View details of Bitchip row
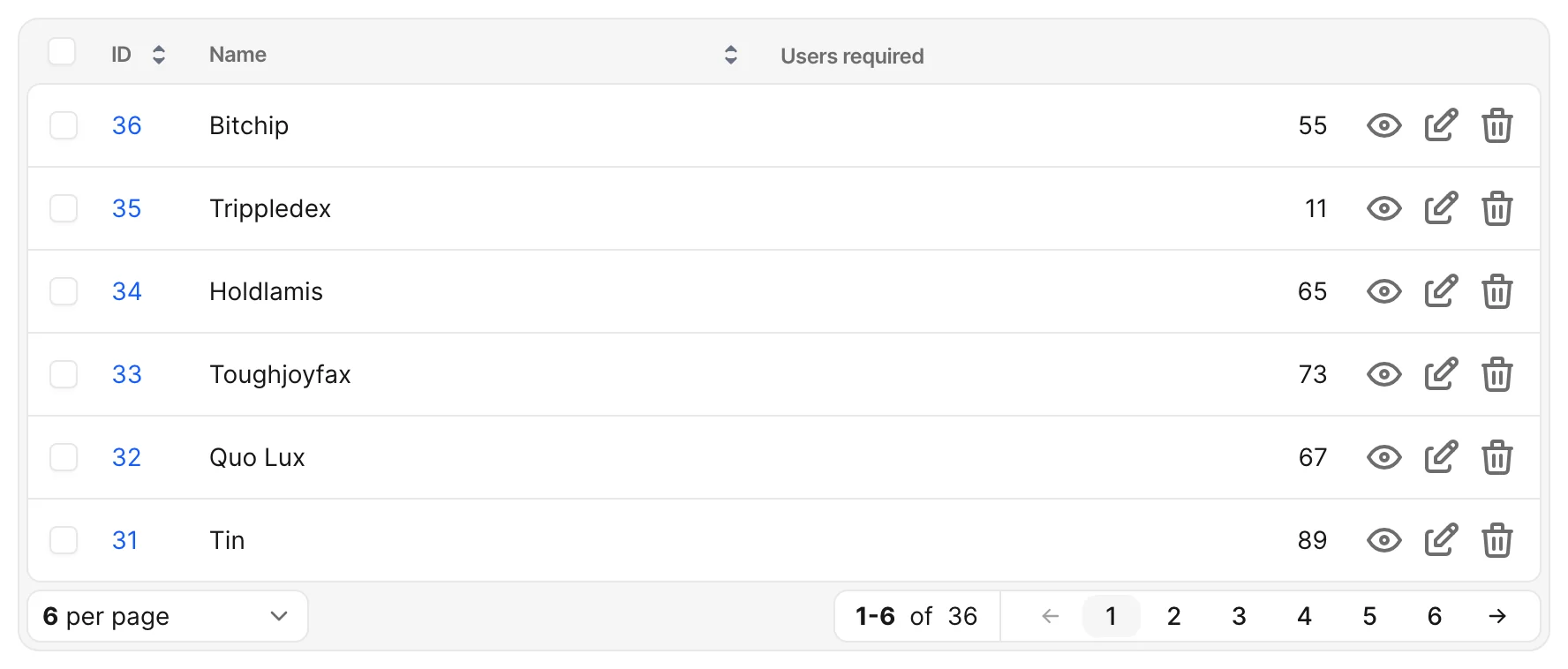This screenshot has height=669, width=1568. click(x=1383, y=125)
